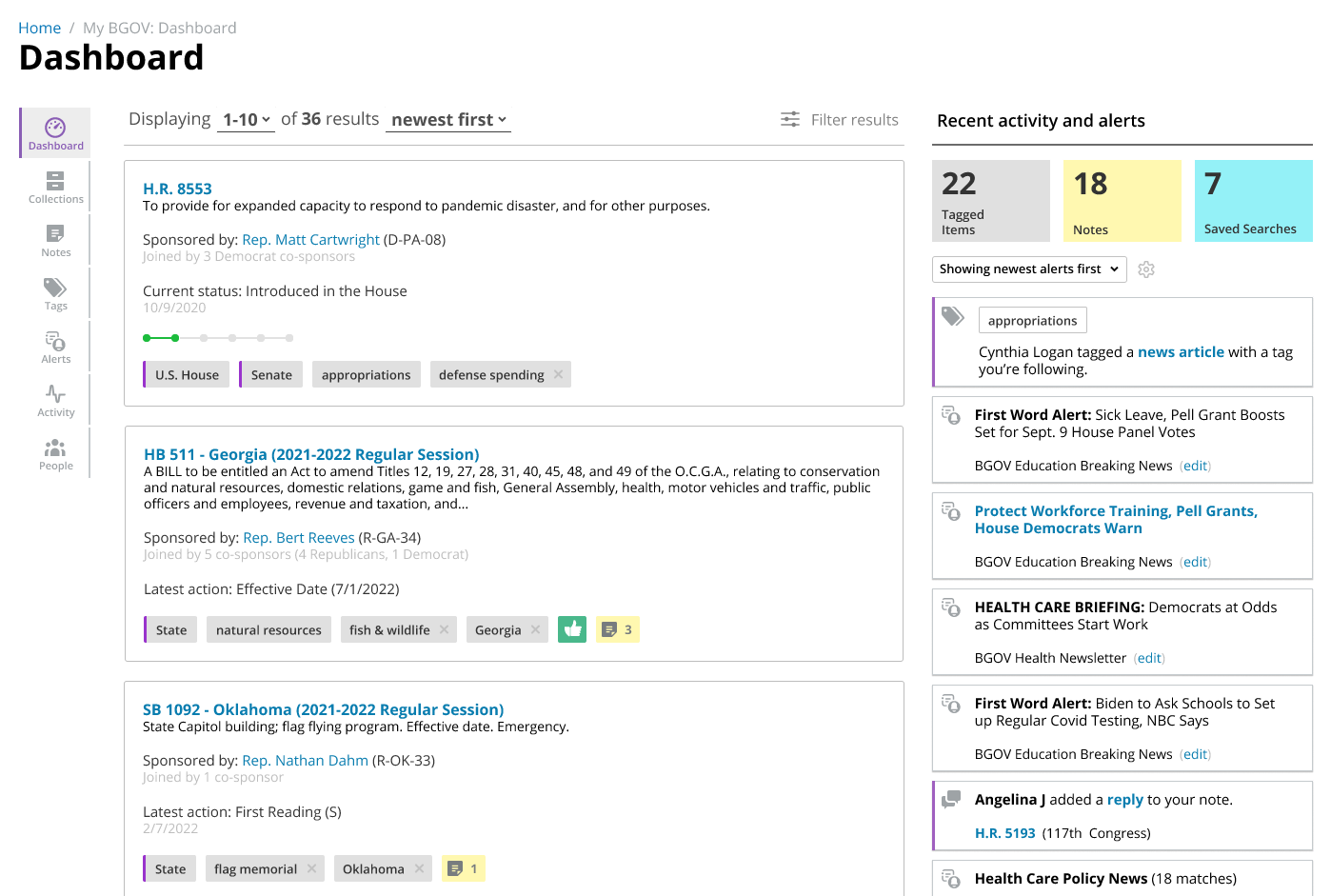1331x896 pixels.
Task: Toggle the thumbs up on HB 511
Action: 572,629
